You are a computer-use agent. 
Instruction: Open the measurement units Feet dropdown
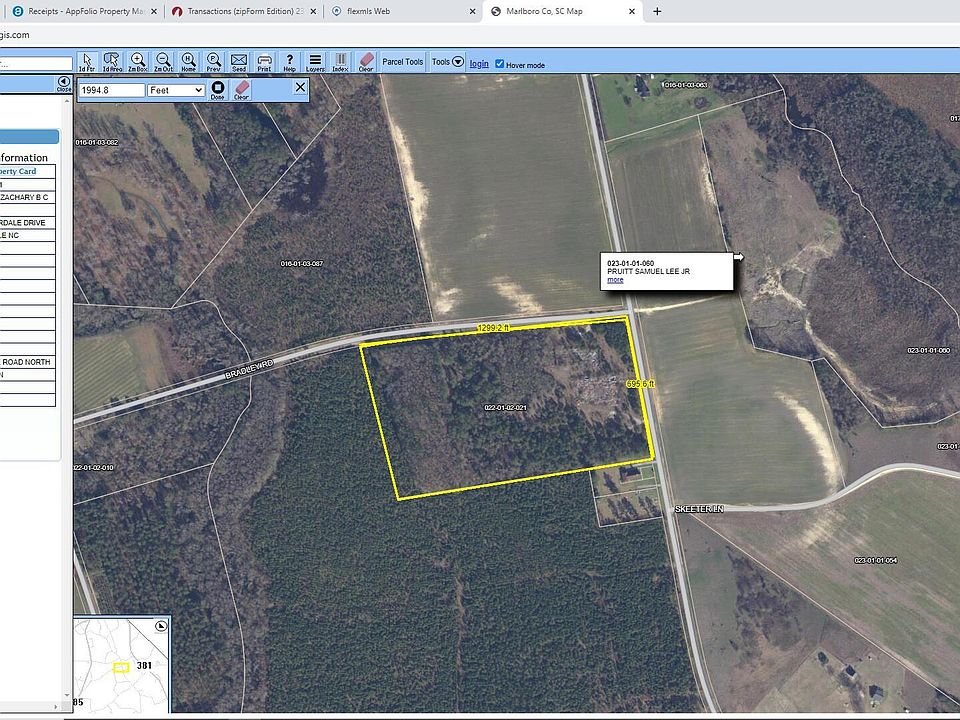pyautogui.click(x=176, y=90)
